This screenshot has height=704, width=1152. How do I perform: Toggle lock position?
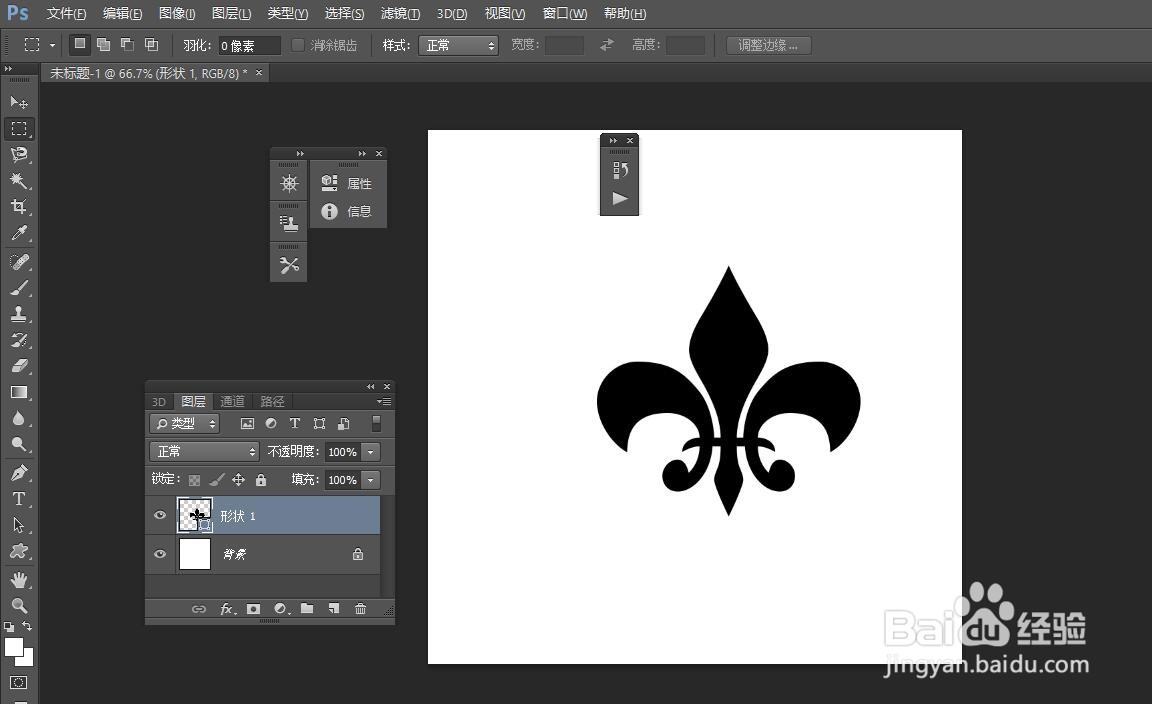[x=239, y=480]
